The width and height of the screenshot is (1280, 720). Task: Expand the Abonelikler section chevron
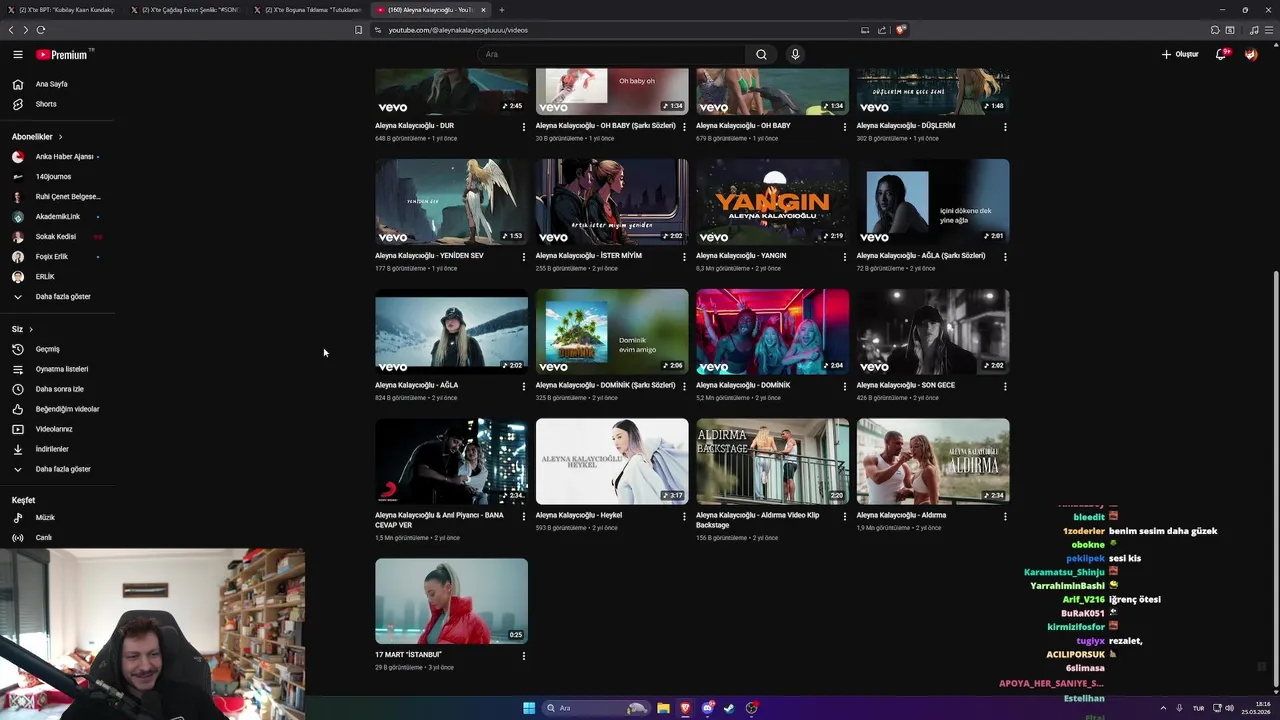60,137
